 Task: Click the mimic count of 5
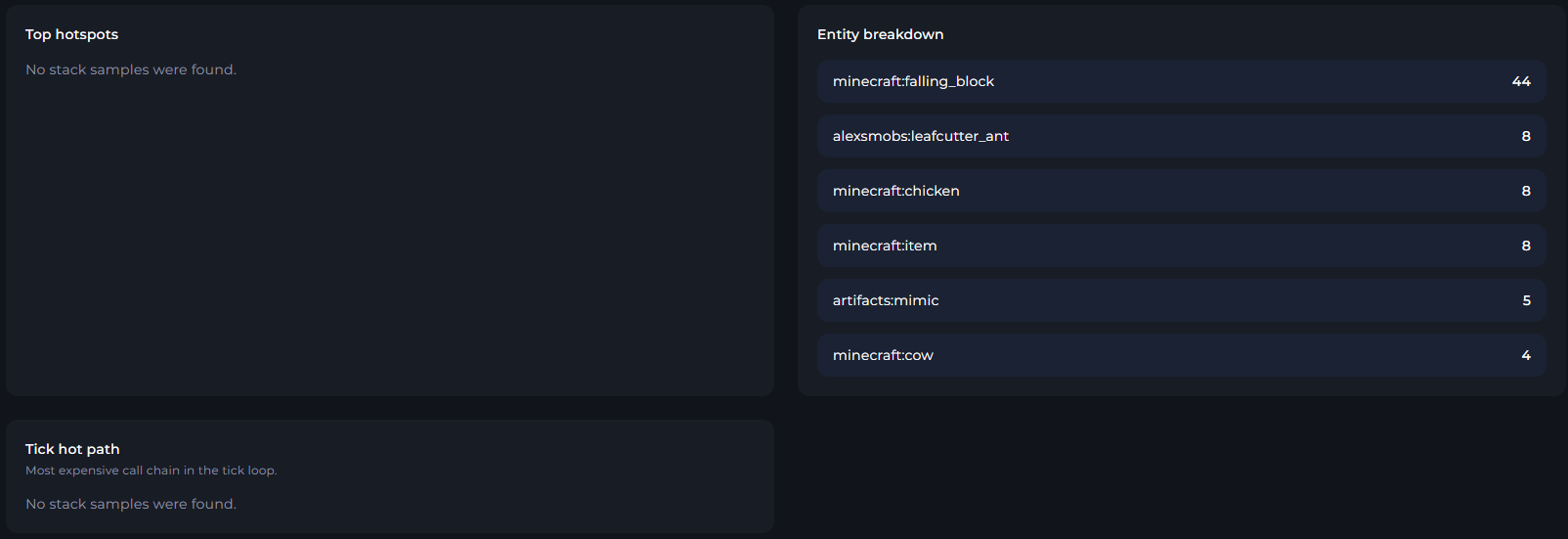point(1526,300)
